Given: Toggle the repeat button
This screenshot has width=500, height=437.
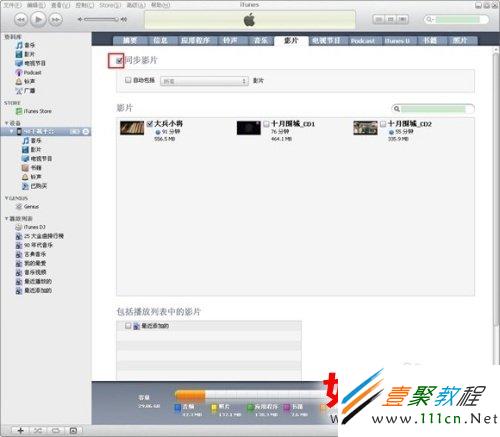Looking at the screenshot, I should tap(56, 430).
